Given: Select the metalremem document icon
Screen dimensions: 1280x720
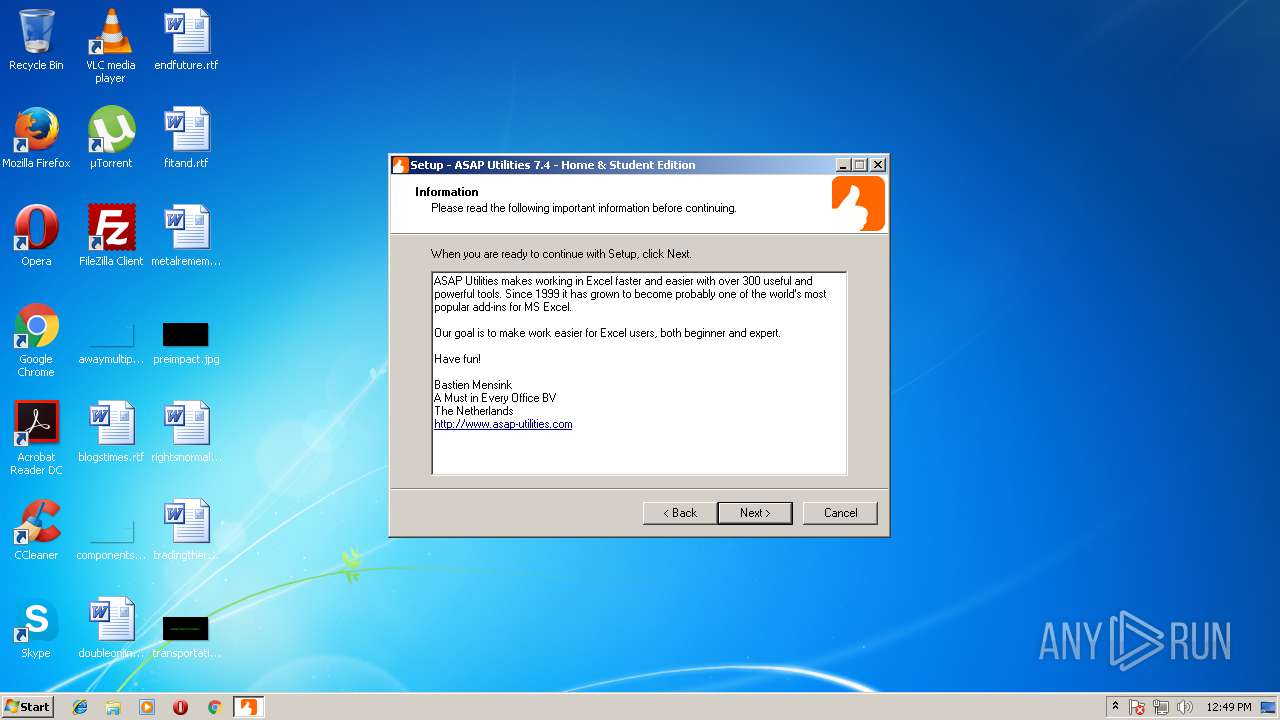Looking at the screenshot, I should [x=186, y=236].
